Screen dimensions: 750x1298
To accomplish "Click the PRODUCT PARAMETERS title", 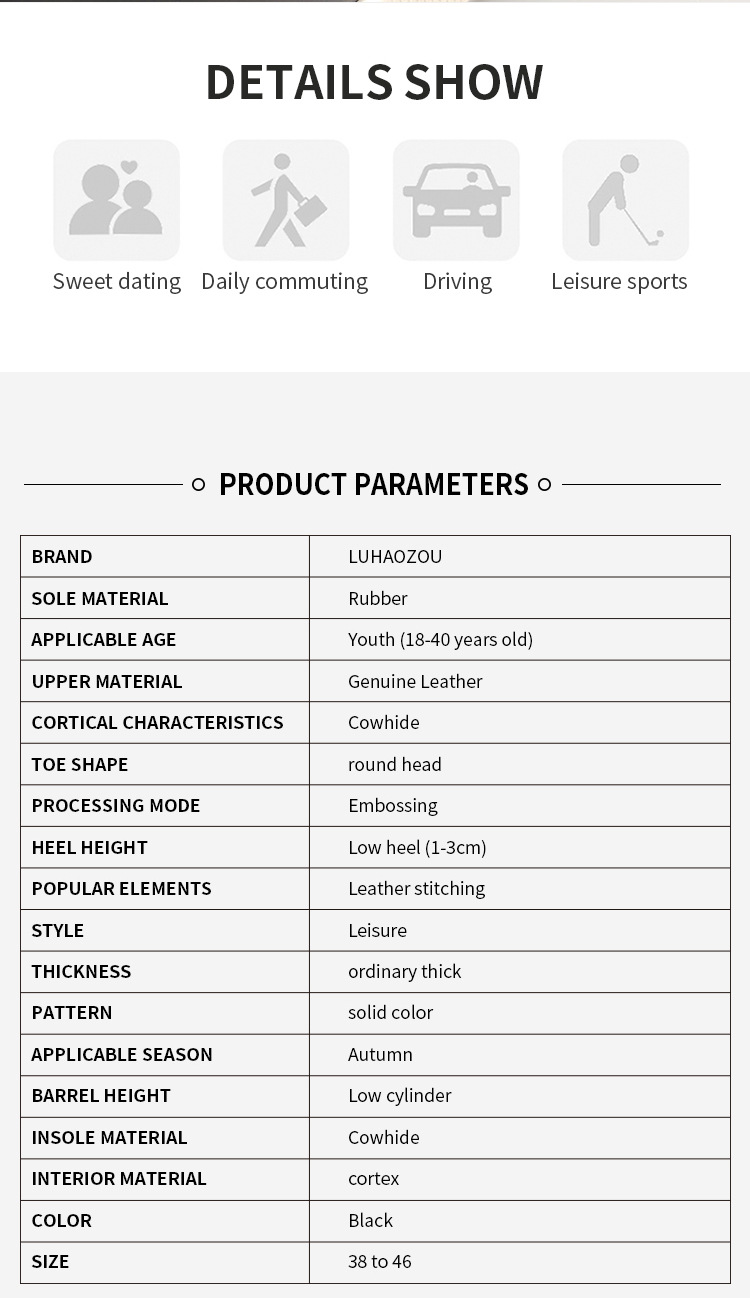I will [x=373, y=485].
